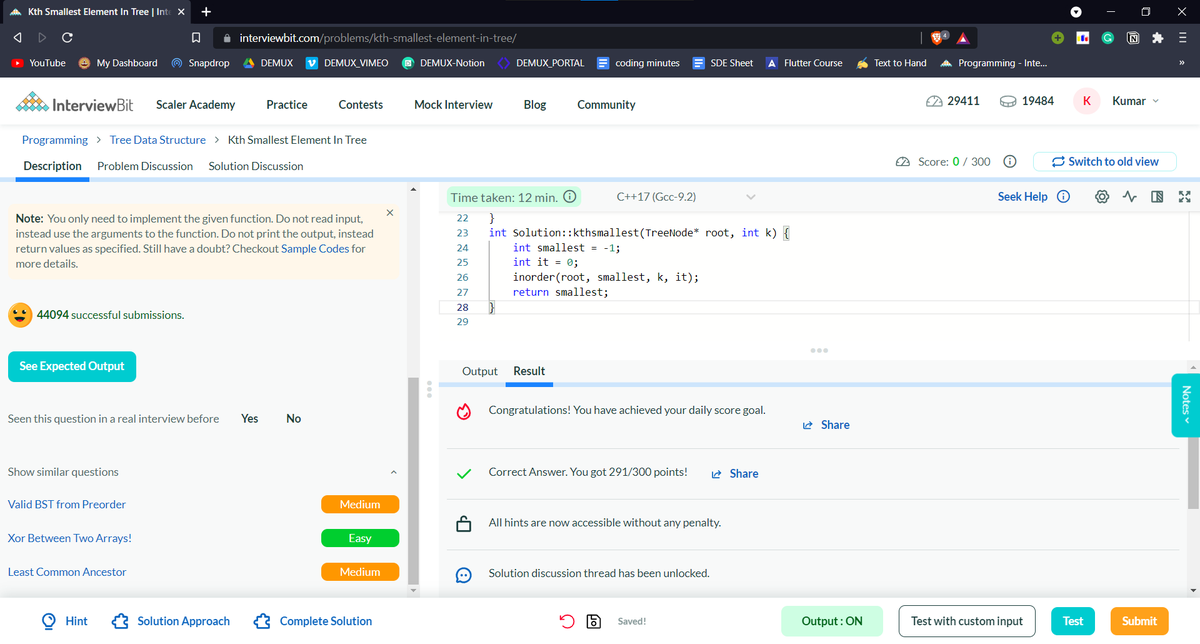This screenshot has height=644, width=1200.
Task: Open Least Common Ancestor question
Action: tap(67, 572)
